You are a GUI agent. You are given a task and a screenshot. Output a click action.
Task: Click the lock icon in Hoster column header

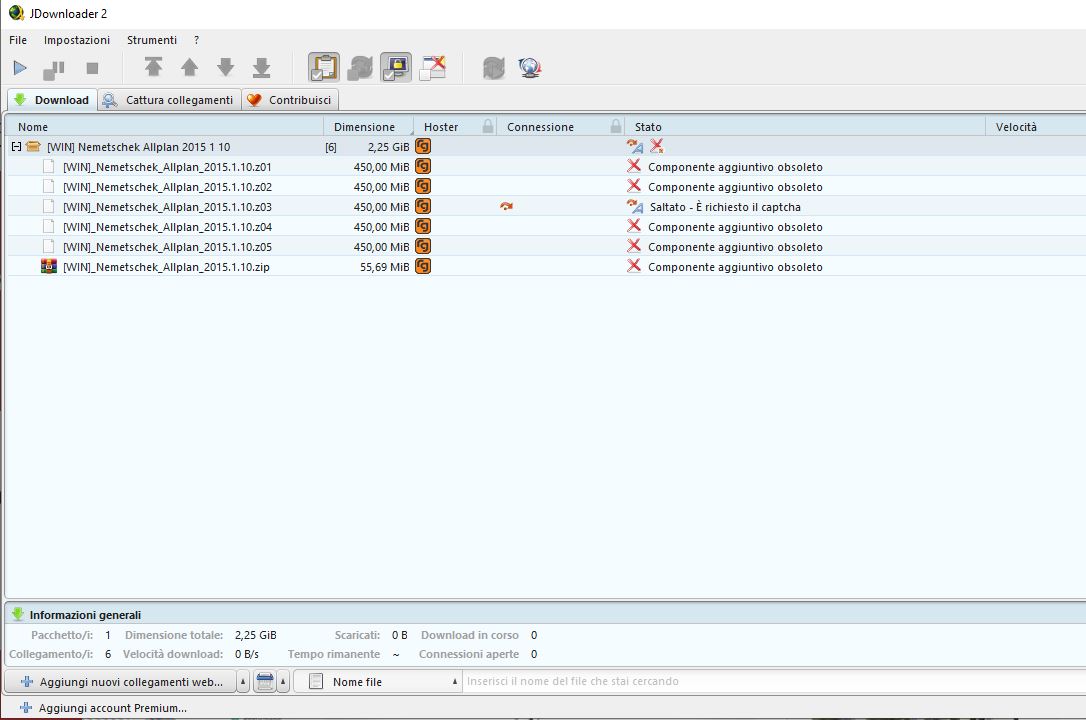[x=488, y=126]
